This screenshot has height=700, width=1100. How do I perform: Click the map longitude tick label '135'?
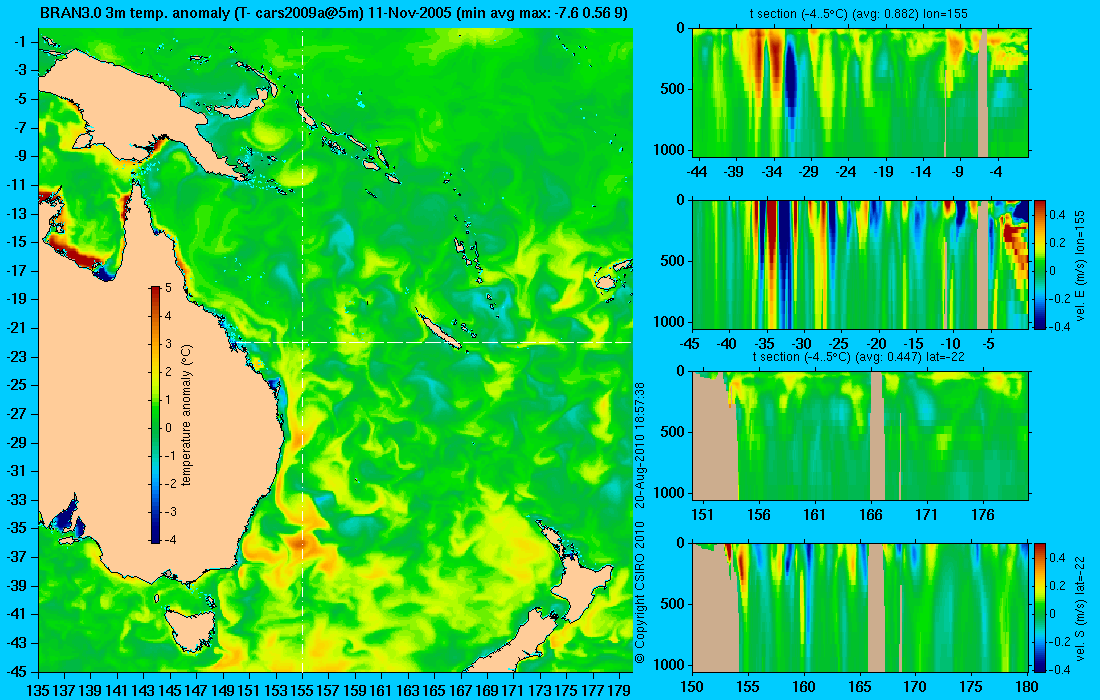pyautogui.click(x=37, y=691)
